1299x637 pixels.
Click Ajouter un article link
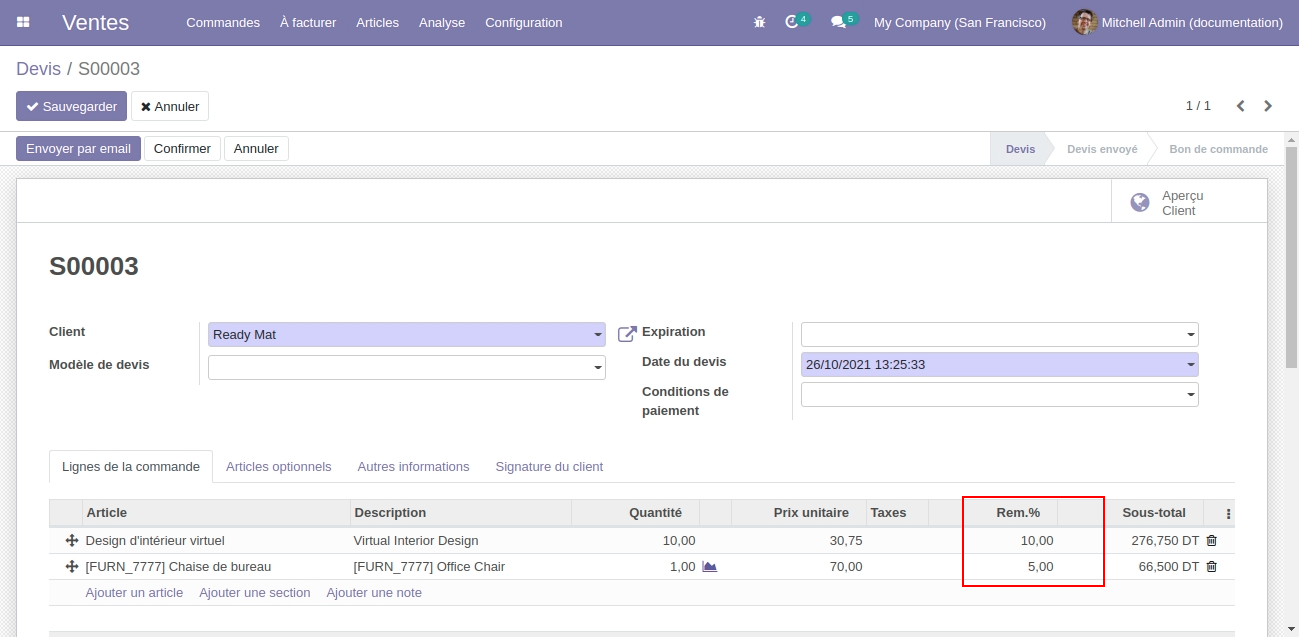coord(134,593)
